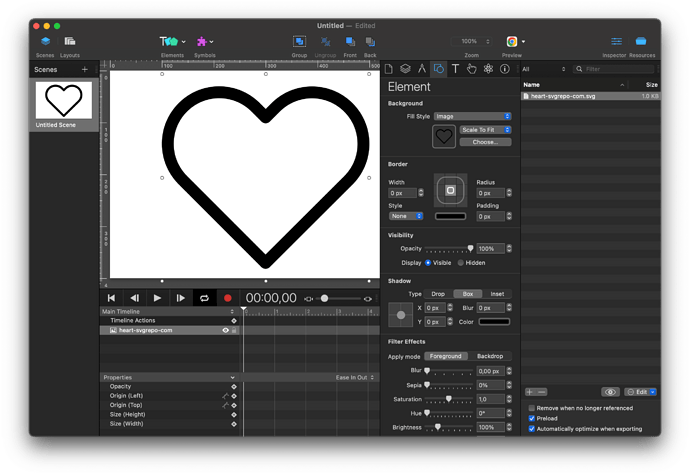Toggle Remove when no longer referenced checkbox
This screenshot has width=690, height=475.
click(532, 408)
